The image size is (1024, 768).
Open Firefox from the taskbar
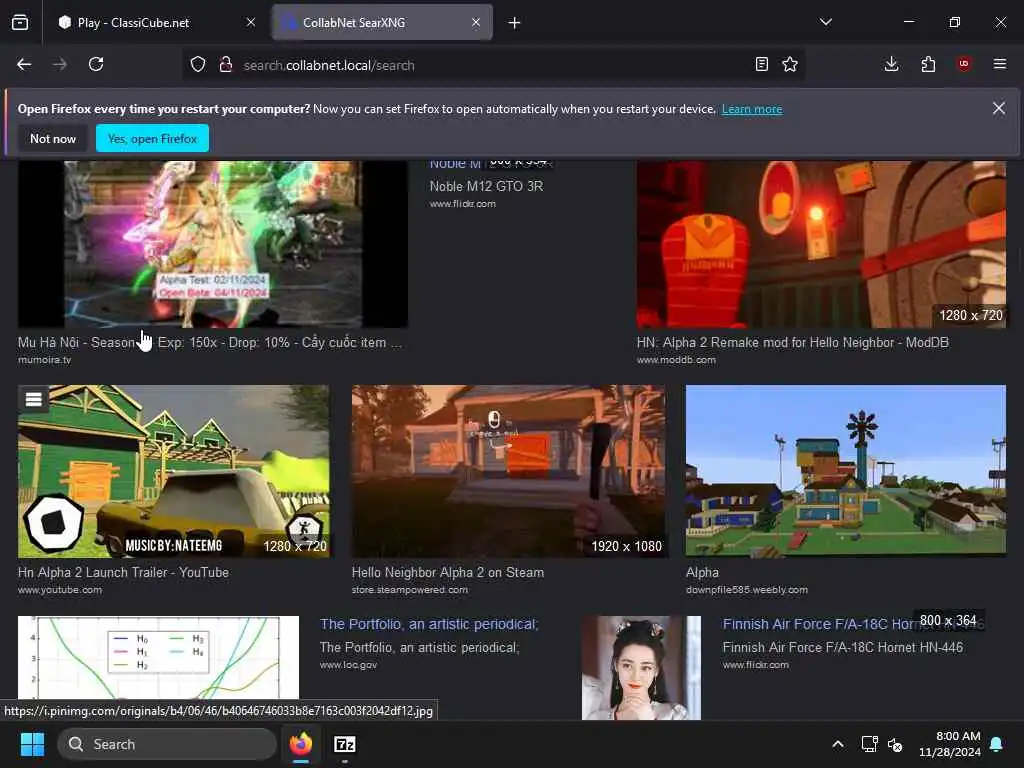click(301, 744)
